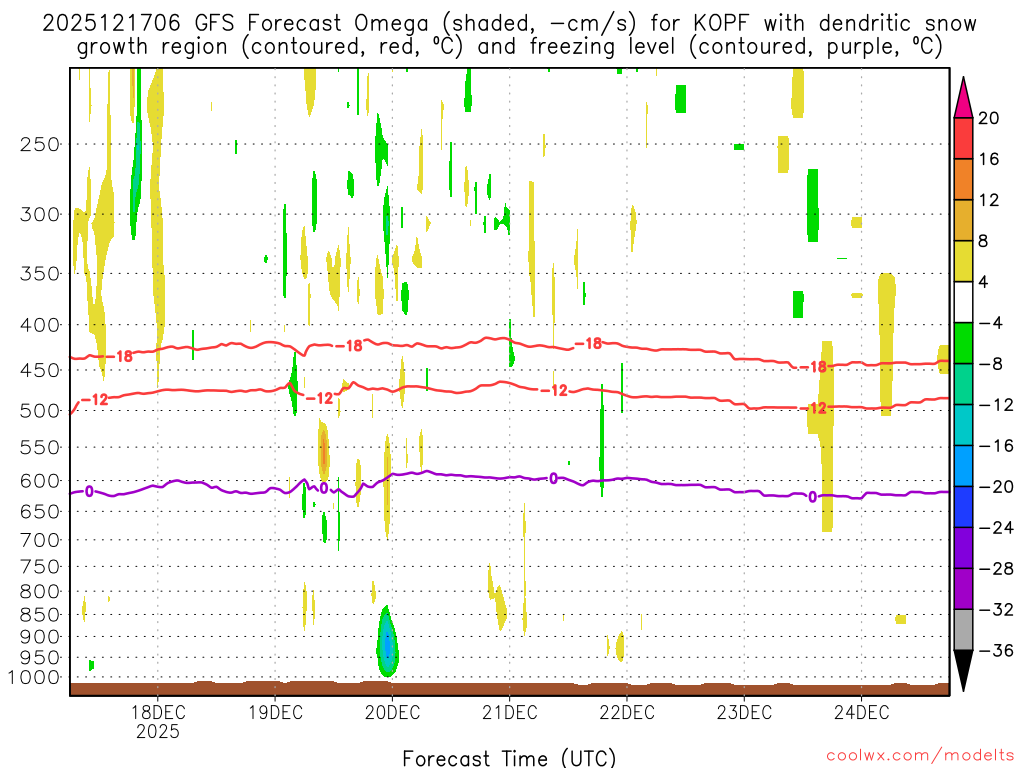The width and height of the screenshot is (1024, 768).
Task: Click the Forecast Time (UTC) axis title
Action: click(x=509, y=757)
